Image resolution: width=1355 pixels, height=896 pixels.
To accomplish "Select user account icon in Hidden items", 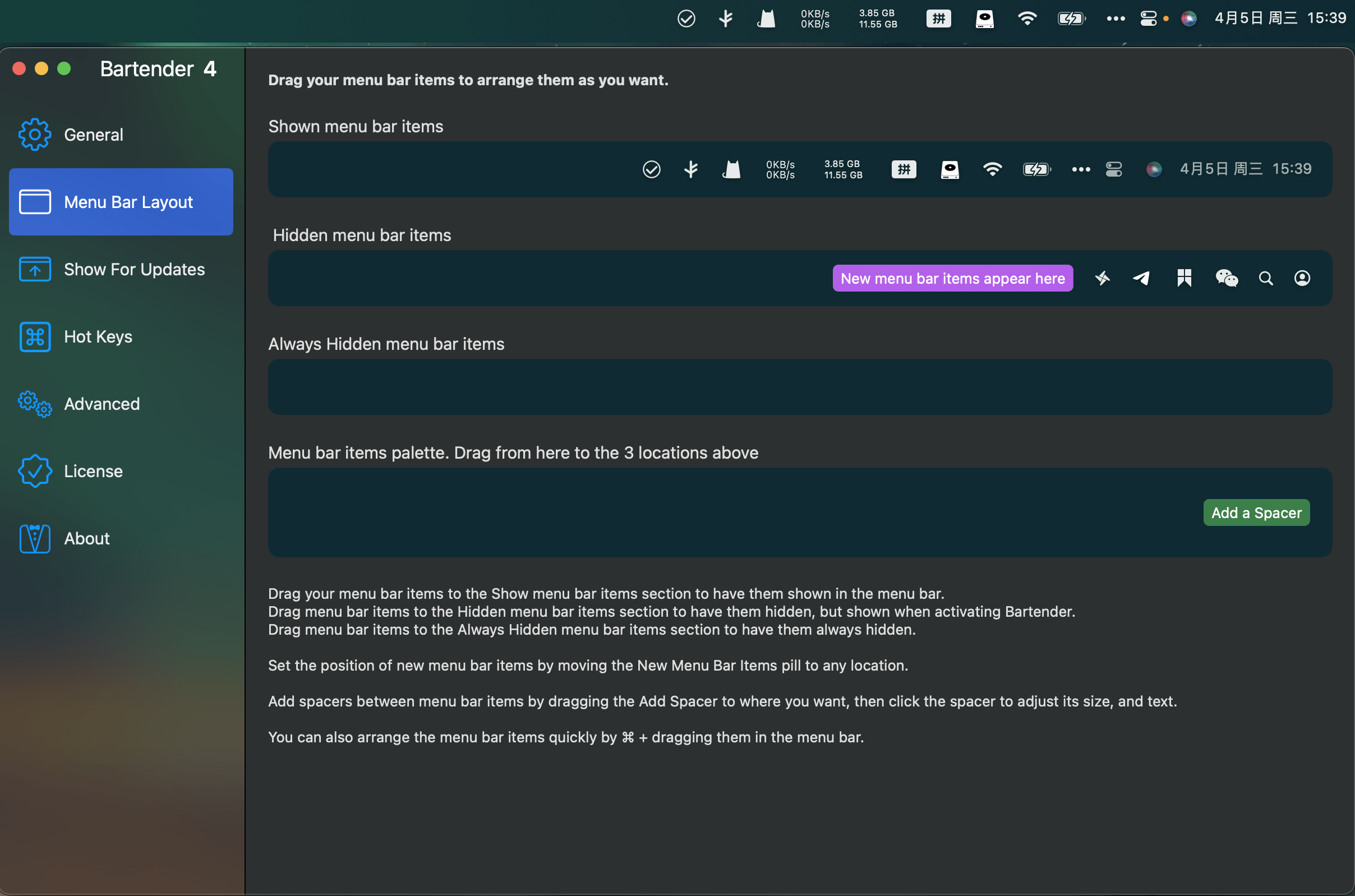I will 1302,278.
